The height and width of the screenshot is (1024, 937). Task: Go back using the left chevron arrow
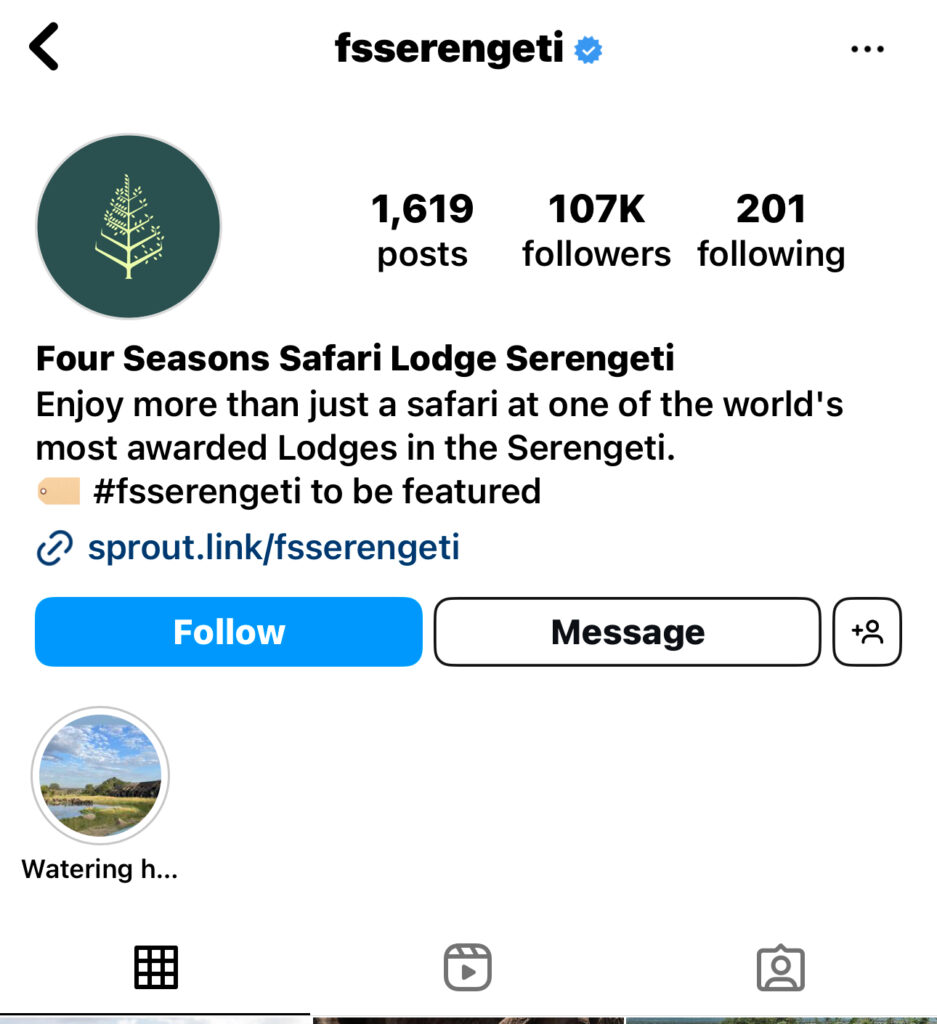44,46
